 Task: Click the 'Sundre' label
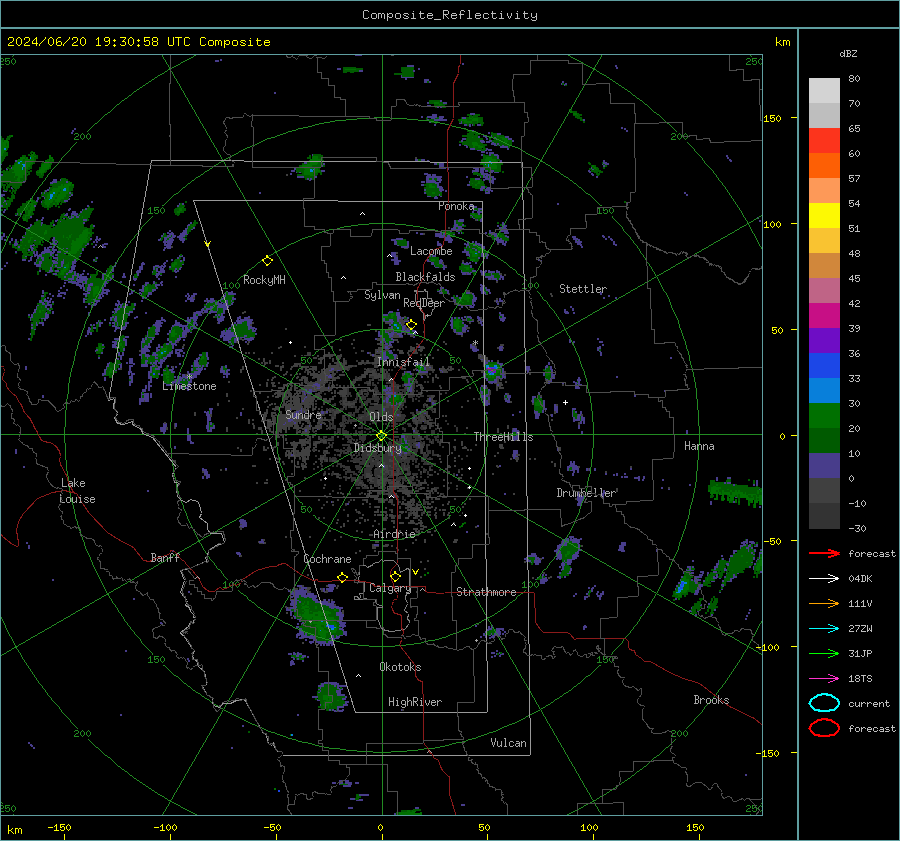303,414
